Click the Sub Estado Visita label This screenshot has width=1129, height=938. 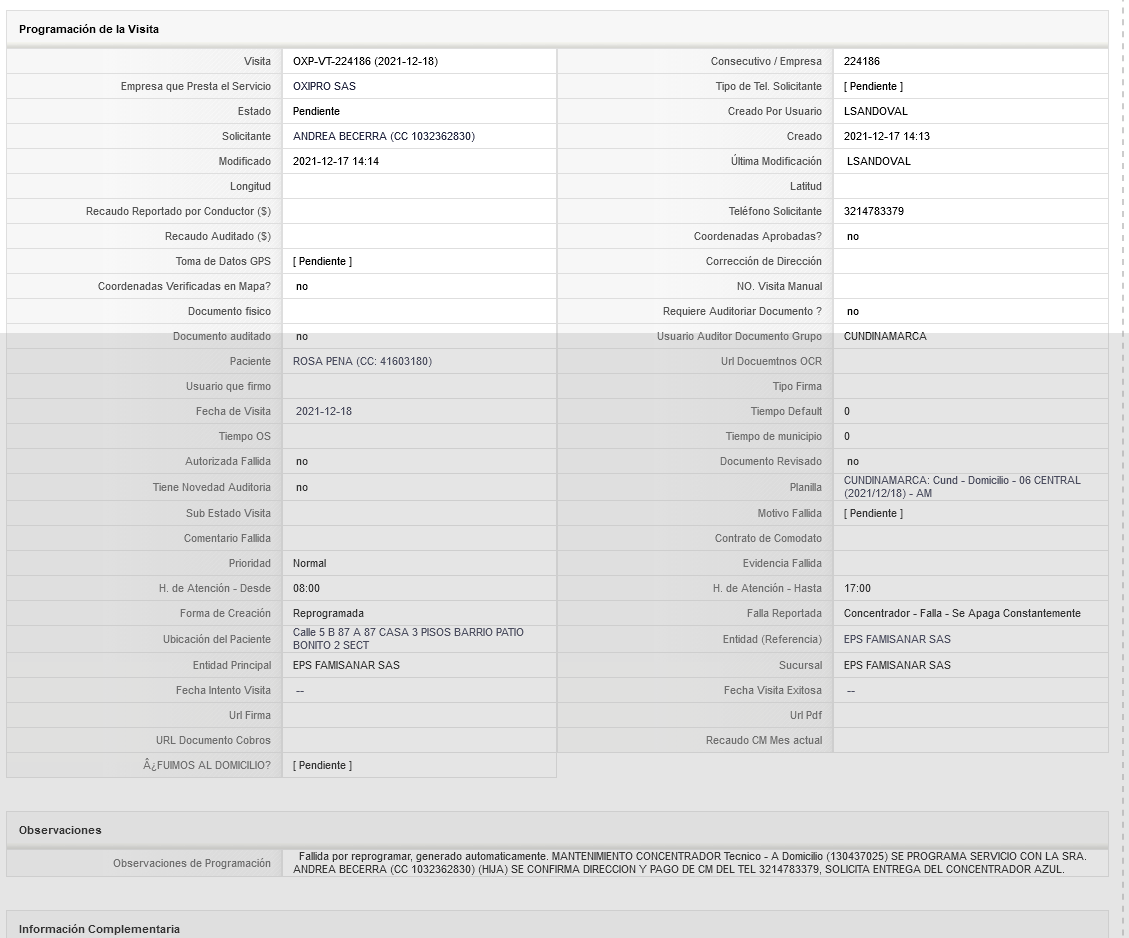228,513
